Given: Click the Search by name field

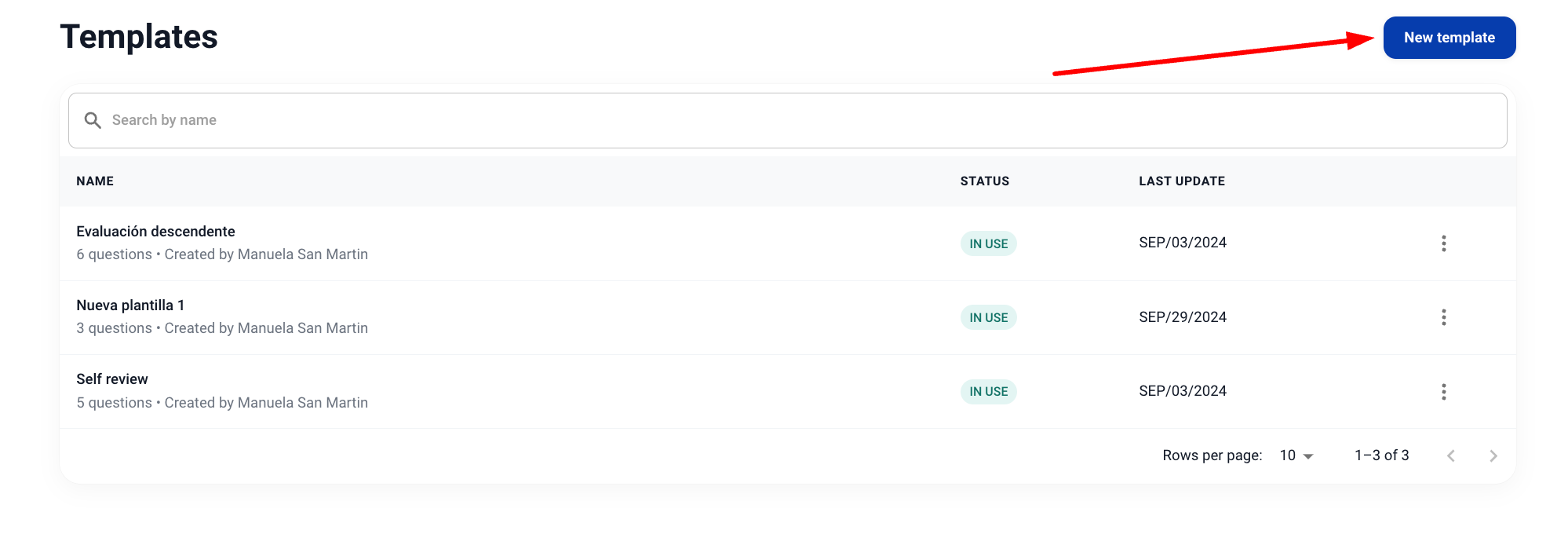Looking at the screenshot, I should pos(785,120).
